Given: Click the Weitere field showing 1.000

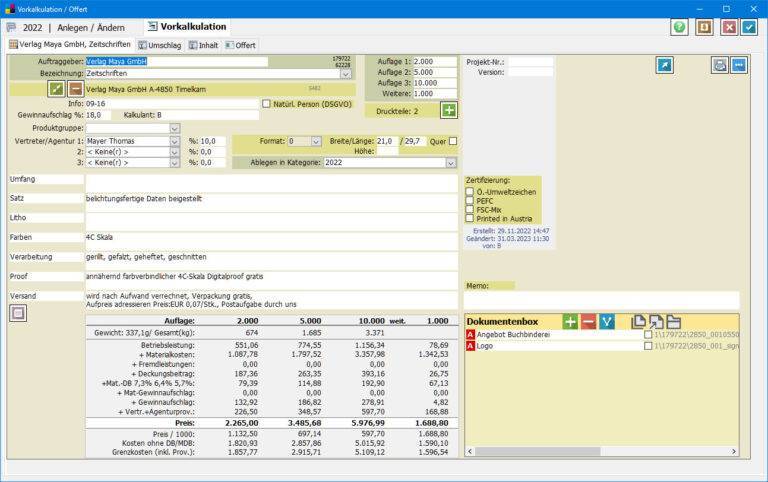Looking at the screenshot, I should coord(434,94).
